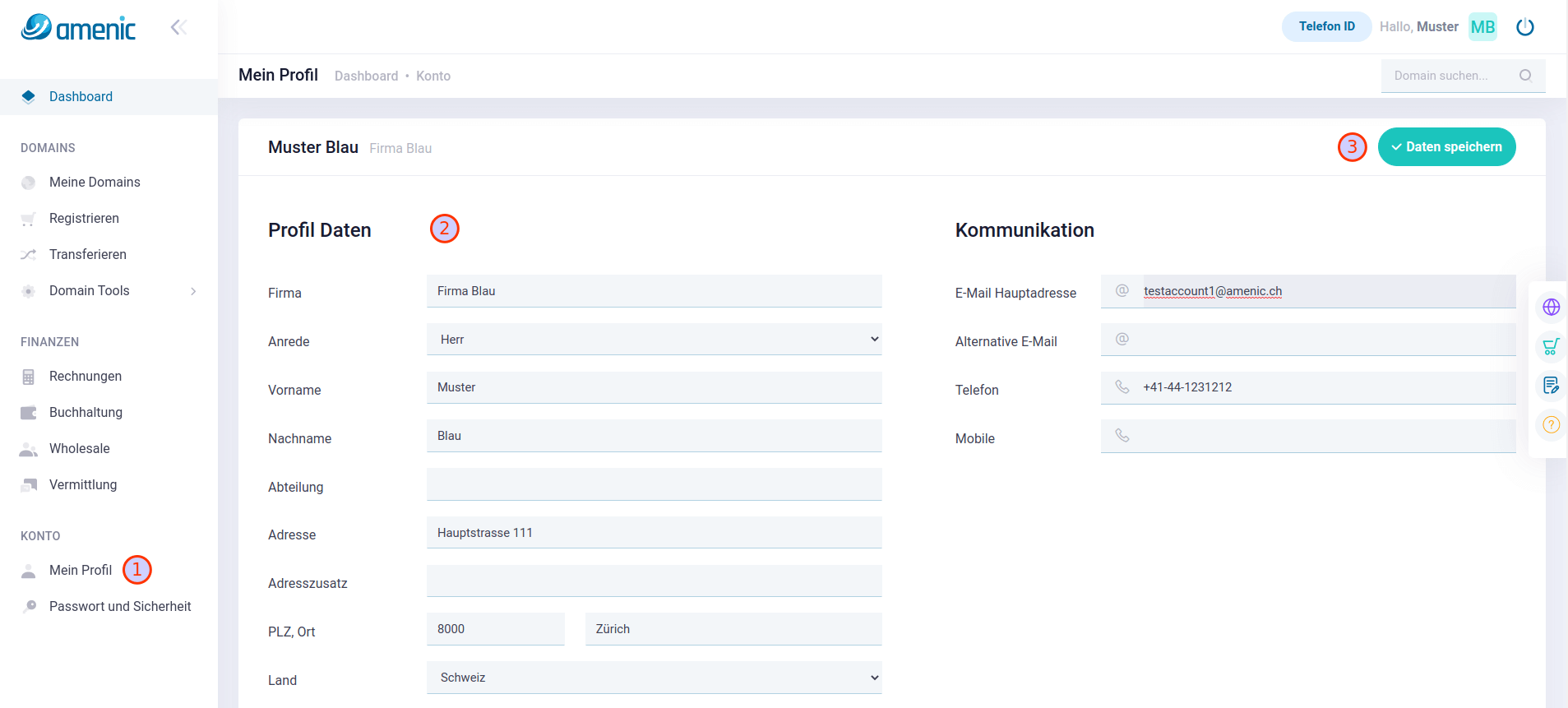Click the empty Adresszusatz input field
This screenshot has width=1568, height=708.
[654, 581]
